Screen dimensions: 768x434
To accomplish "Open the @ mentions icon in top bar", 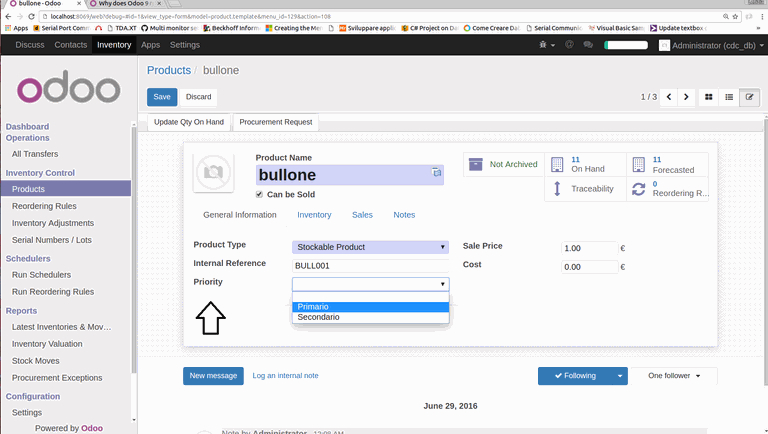I will pyautogui.click(x=569, y=45).
